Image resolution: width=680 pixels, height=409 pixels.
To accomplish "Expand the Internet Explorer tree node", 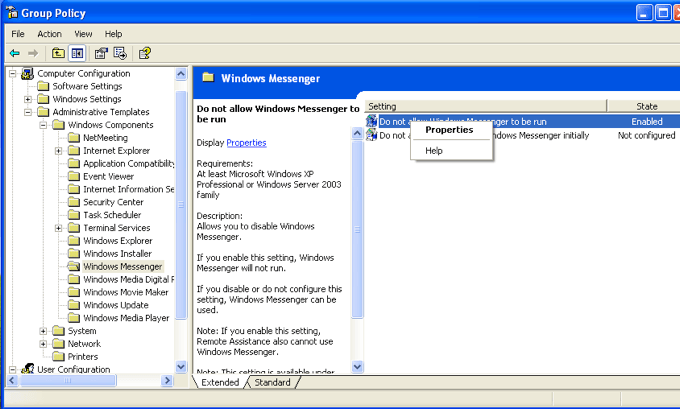I will point(59,151).
